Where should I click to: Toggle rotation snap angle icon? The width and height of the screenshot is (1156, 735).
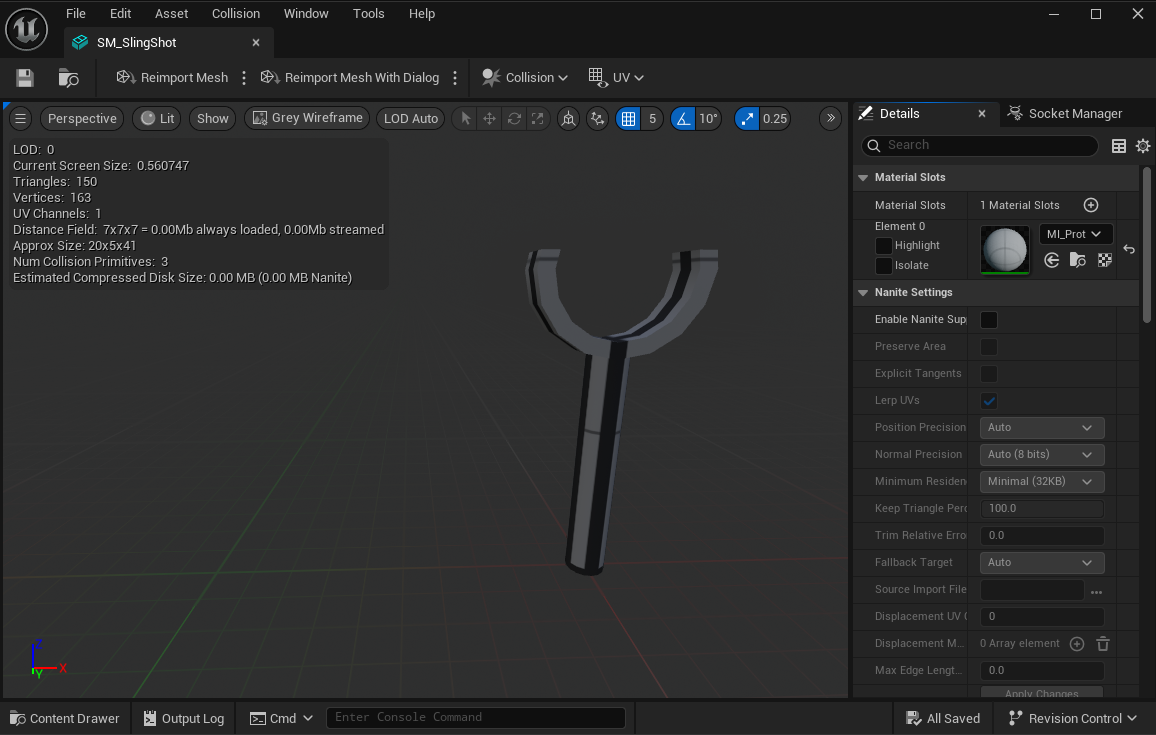pos(683,118)
